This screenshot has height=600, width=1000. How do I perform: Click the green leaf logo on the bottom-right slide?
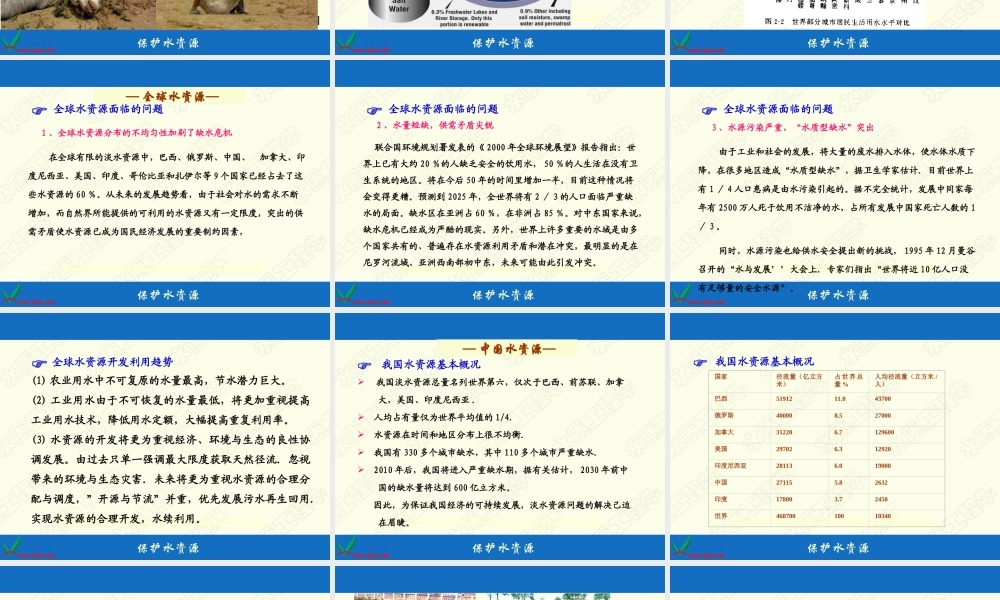click(x=682, y=548)
